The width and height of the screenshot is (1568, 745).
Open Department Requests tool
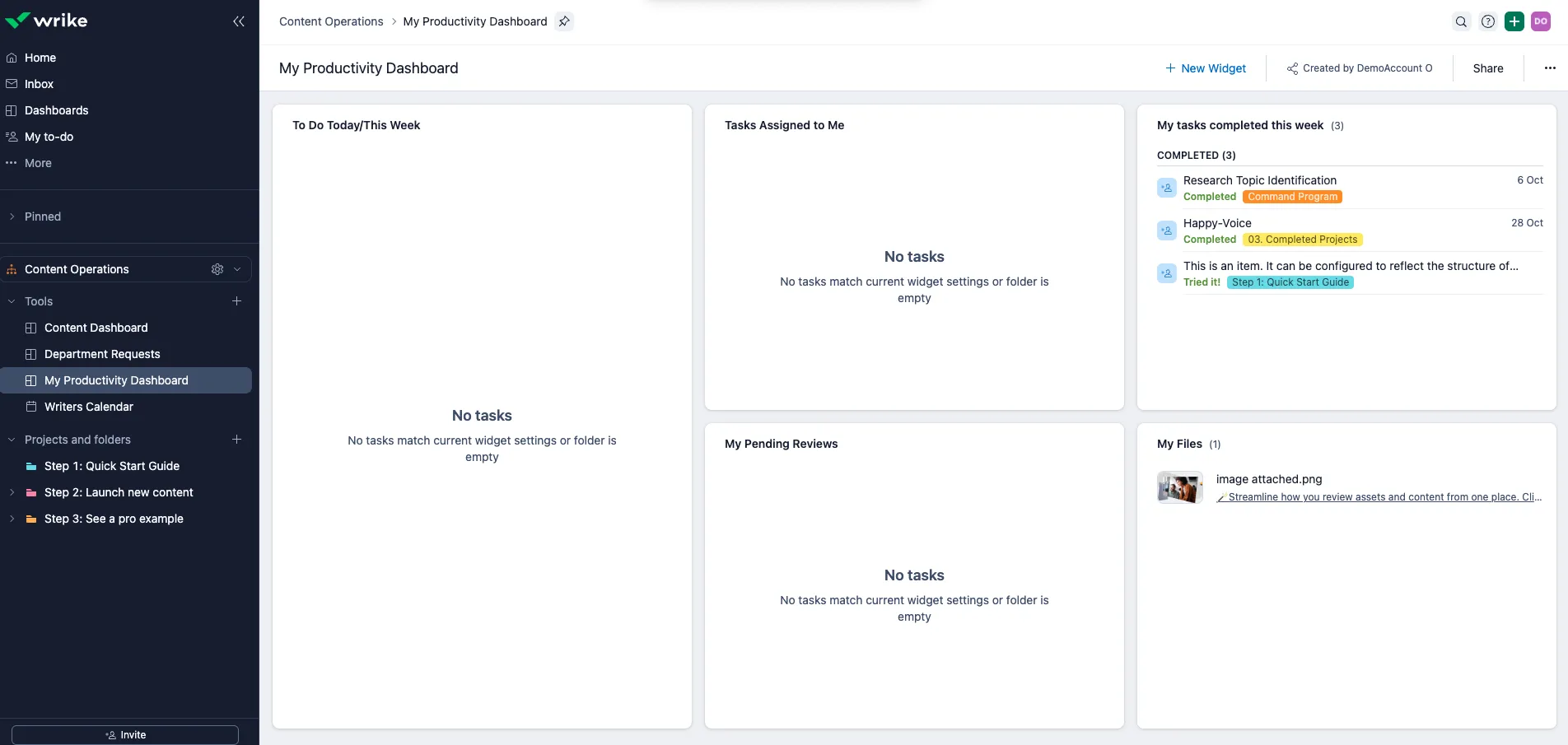click(102, 354)
